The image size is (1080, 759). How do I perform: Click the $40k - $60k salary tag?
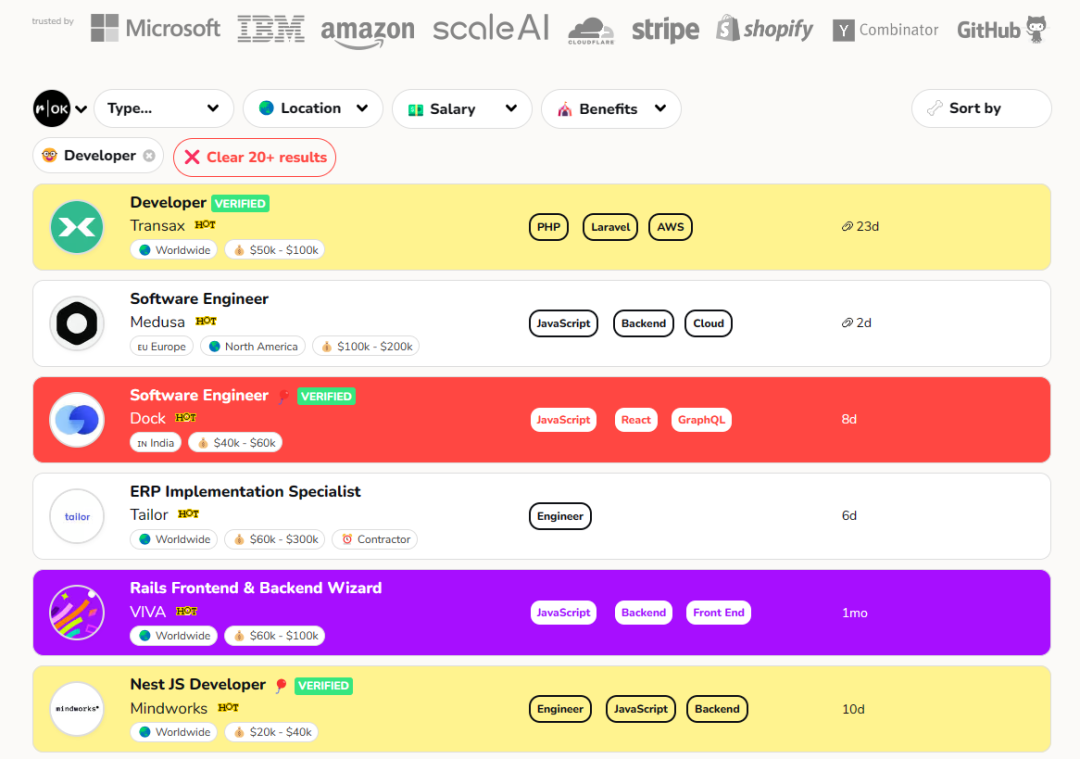[236, 443]
